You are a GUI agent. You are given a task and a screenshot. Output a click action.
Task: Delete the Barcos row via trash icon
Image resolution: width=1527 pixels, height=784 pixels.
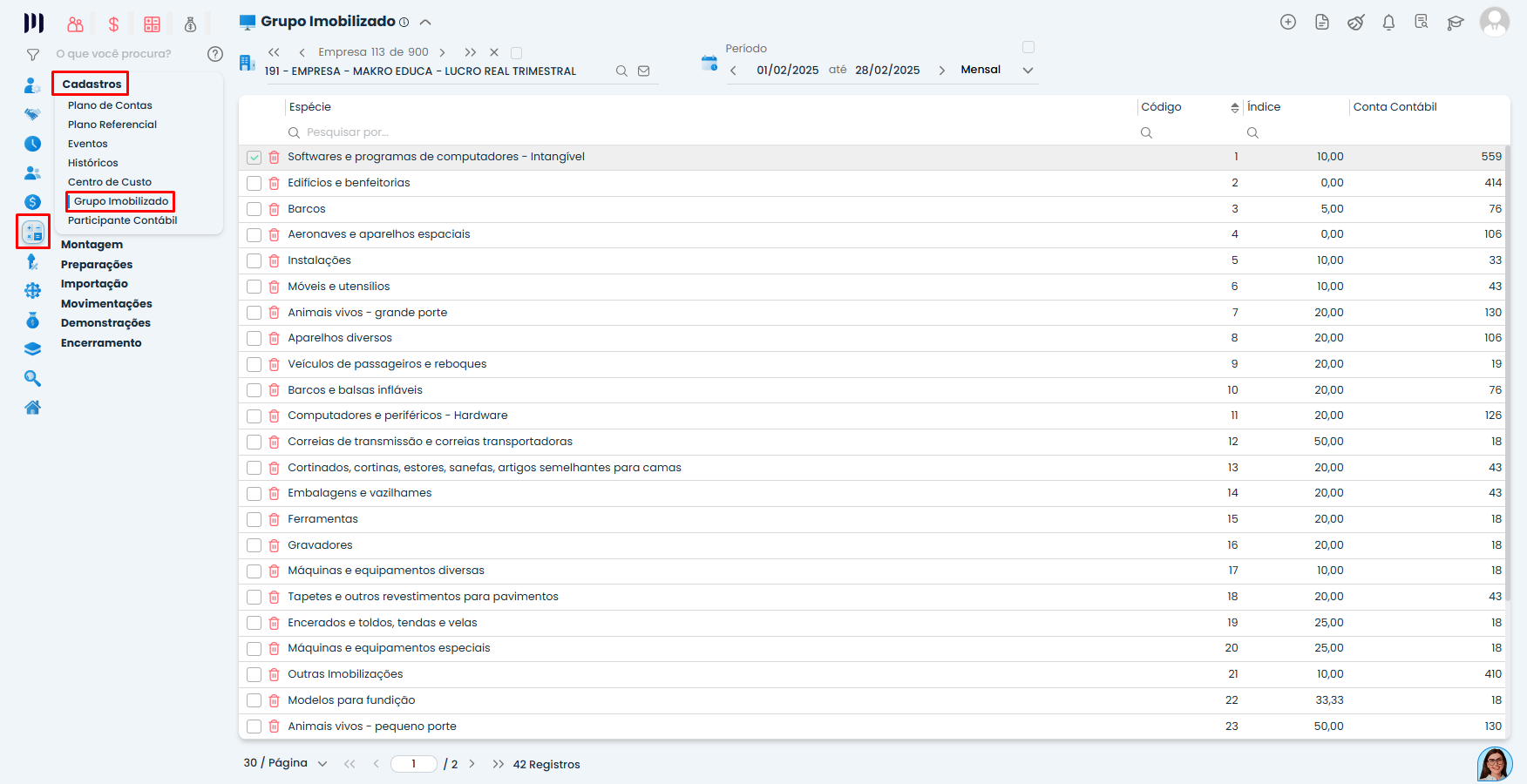[x=274, y=209]
